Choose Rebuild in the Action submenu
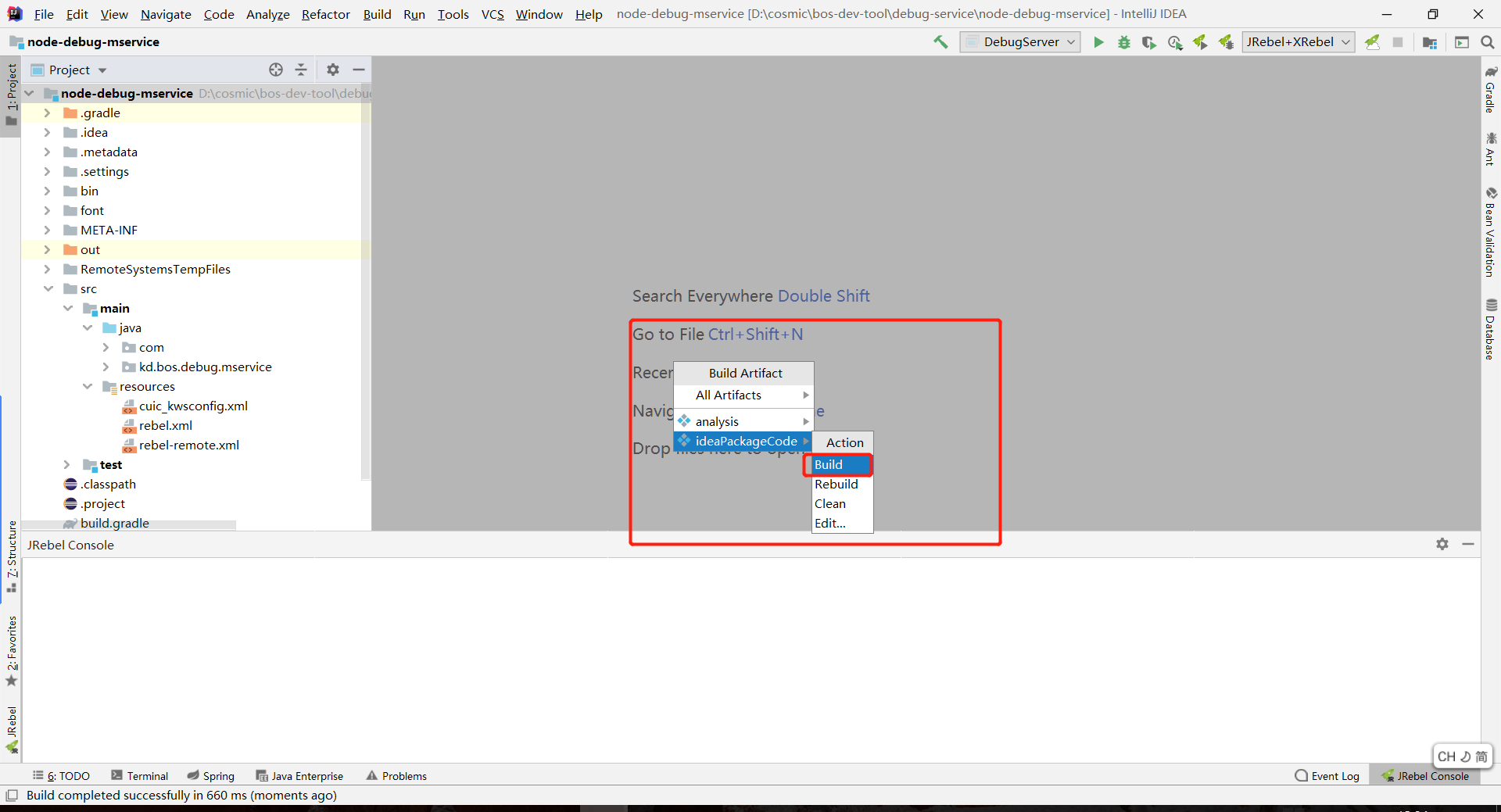Screen dimensions: 1501x812 (842, 484)
